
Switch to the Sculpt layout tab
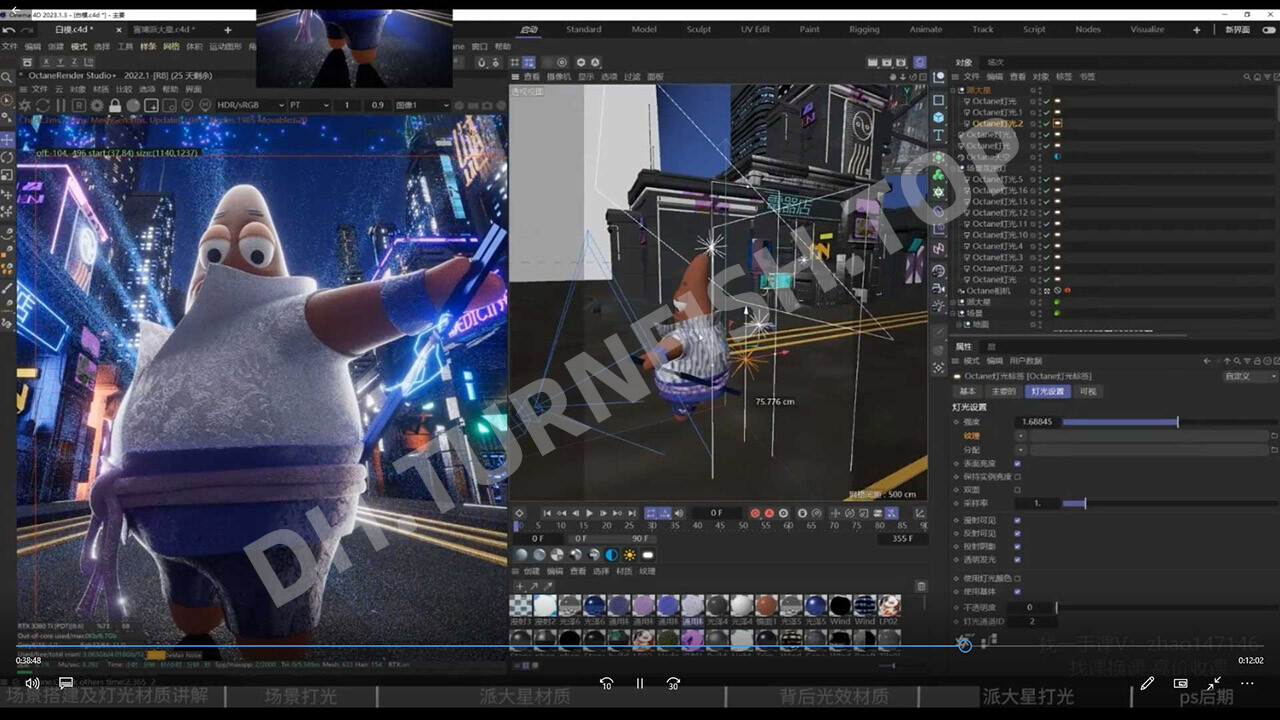tap(699, 30)
